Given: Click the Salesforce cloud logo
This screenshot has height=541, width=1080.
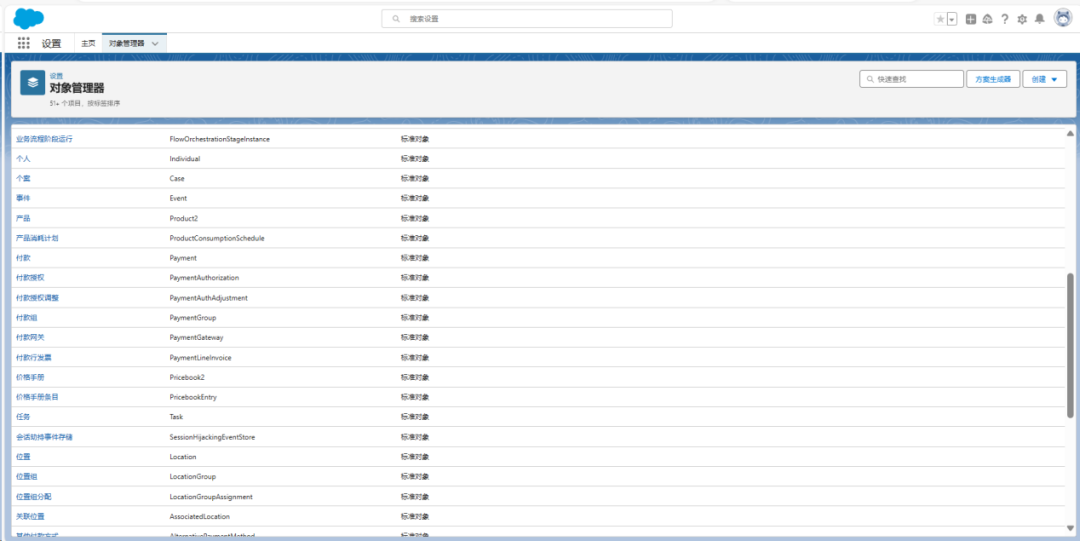Looking at the screenshot, I should point(28,18).
